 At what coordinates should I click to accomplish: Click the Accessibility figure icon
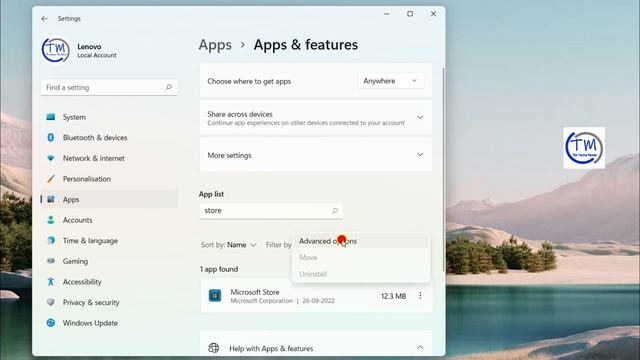(51, 282)
